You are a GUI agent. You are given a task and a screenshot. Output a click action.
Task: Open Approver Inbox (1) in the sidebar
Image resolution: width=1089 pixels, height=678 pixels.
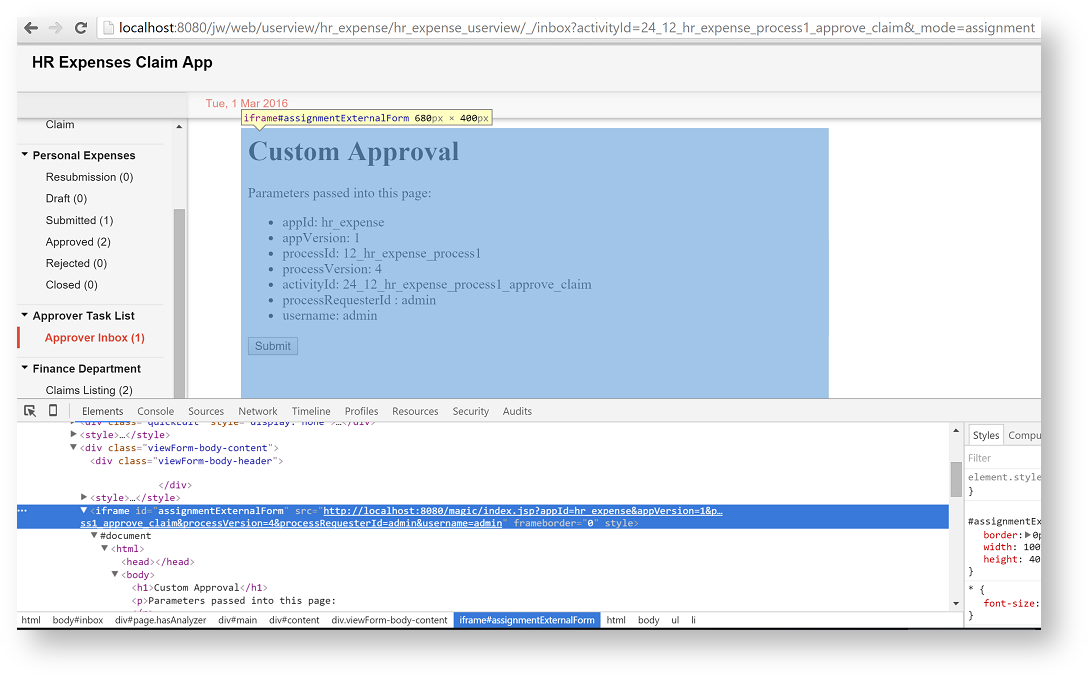(x=94, y=338)
